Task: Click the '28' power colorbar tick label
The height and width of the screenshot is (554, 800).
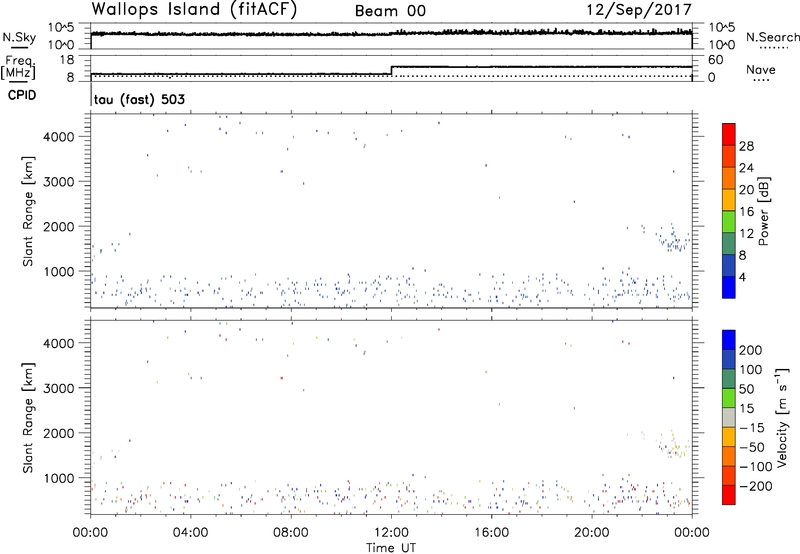Action: coord(746,146)
